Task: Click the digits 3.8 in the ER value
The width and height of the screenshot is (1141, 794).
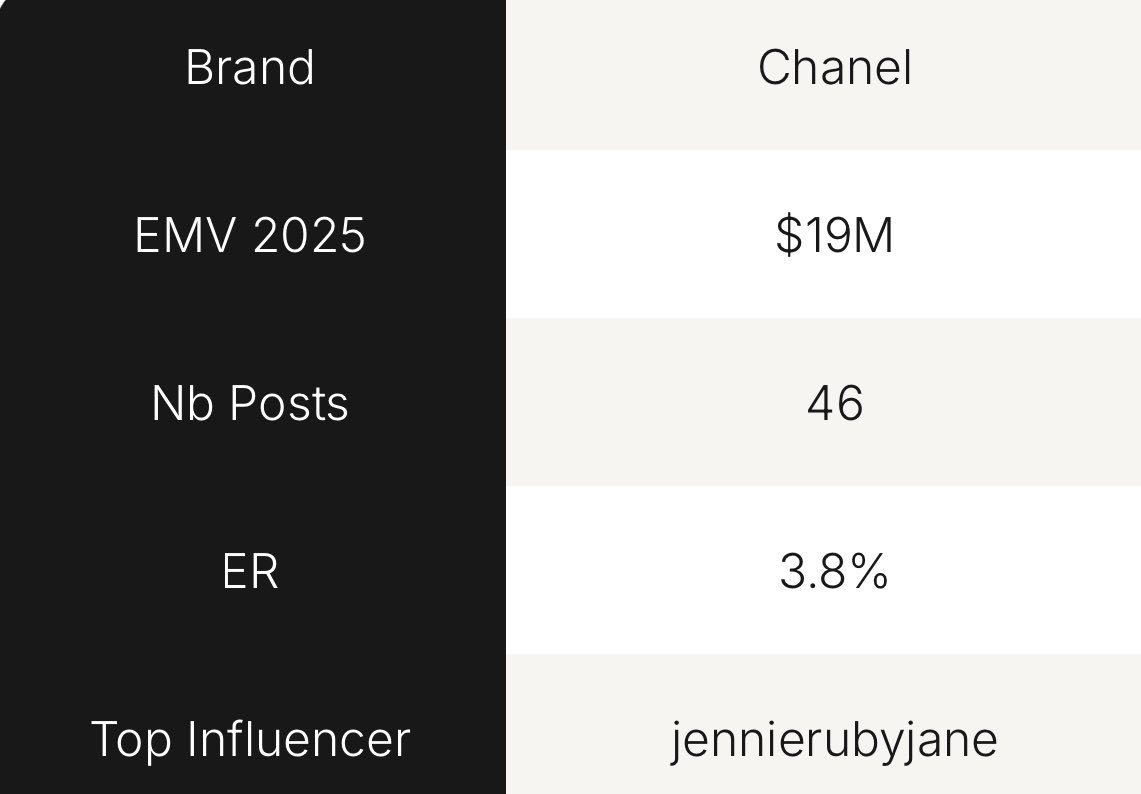Action: (813, 571)
